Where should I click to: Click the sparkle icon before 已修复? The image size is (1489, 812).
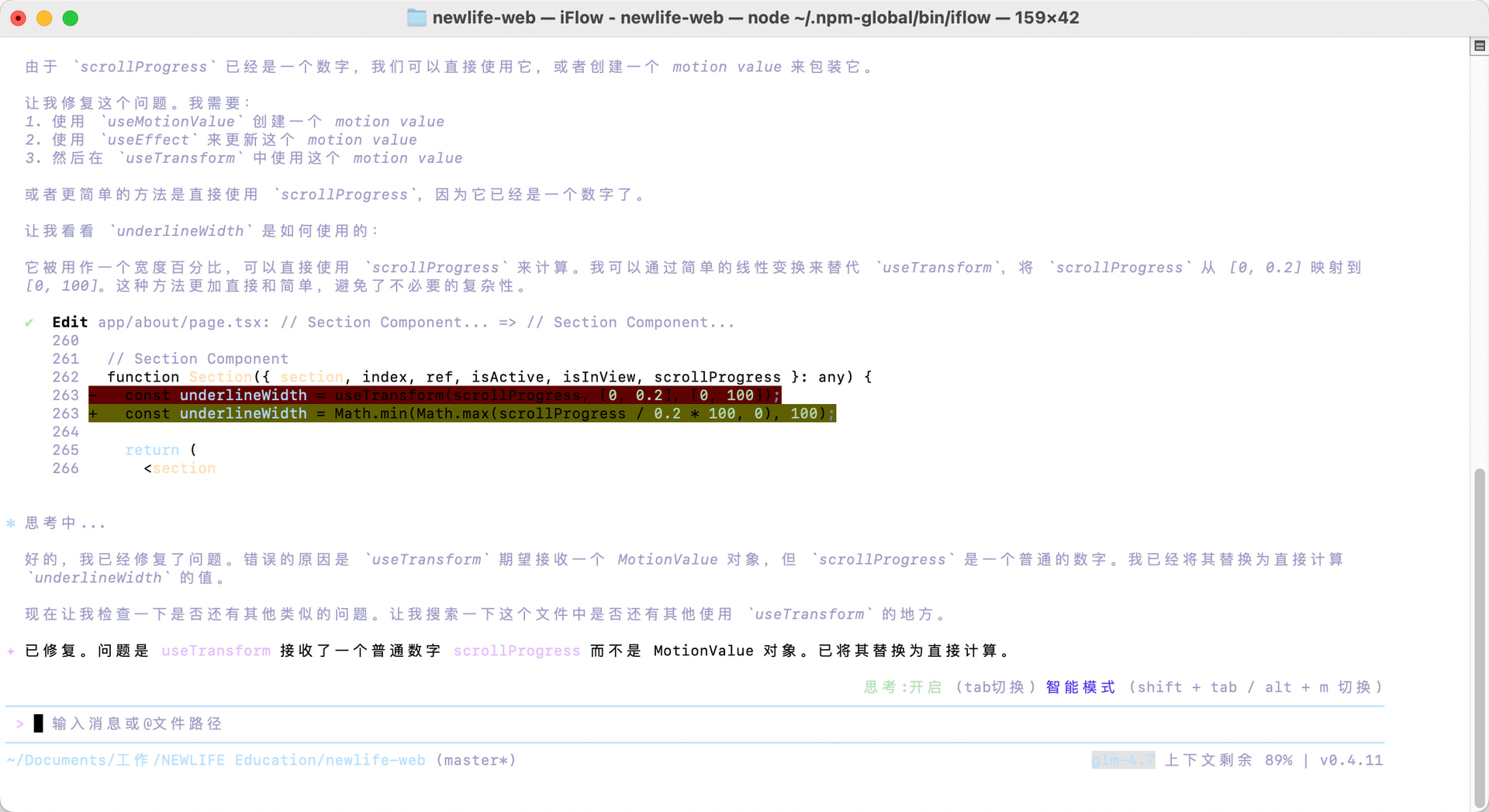[11, 651]
